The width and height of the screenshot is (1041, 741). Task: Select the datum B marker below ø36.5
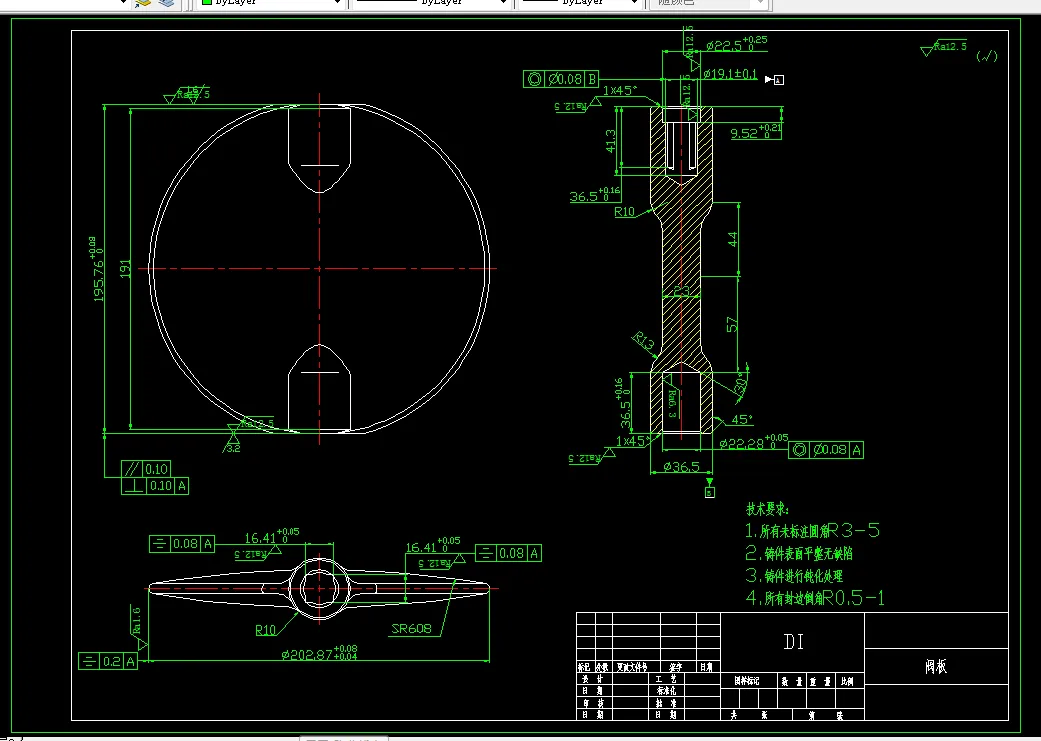point(710,489)
